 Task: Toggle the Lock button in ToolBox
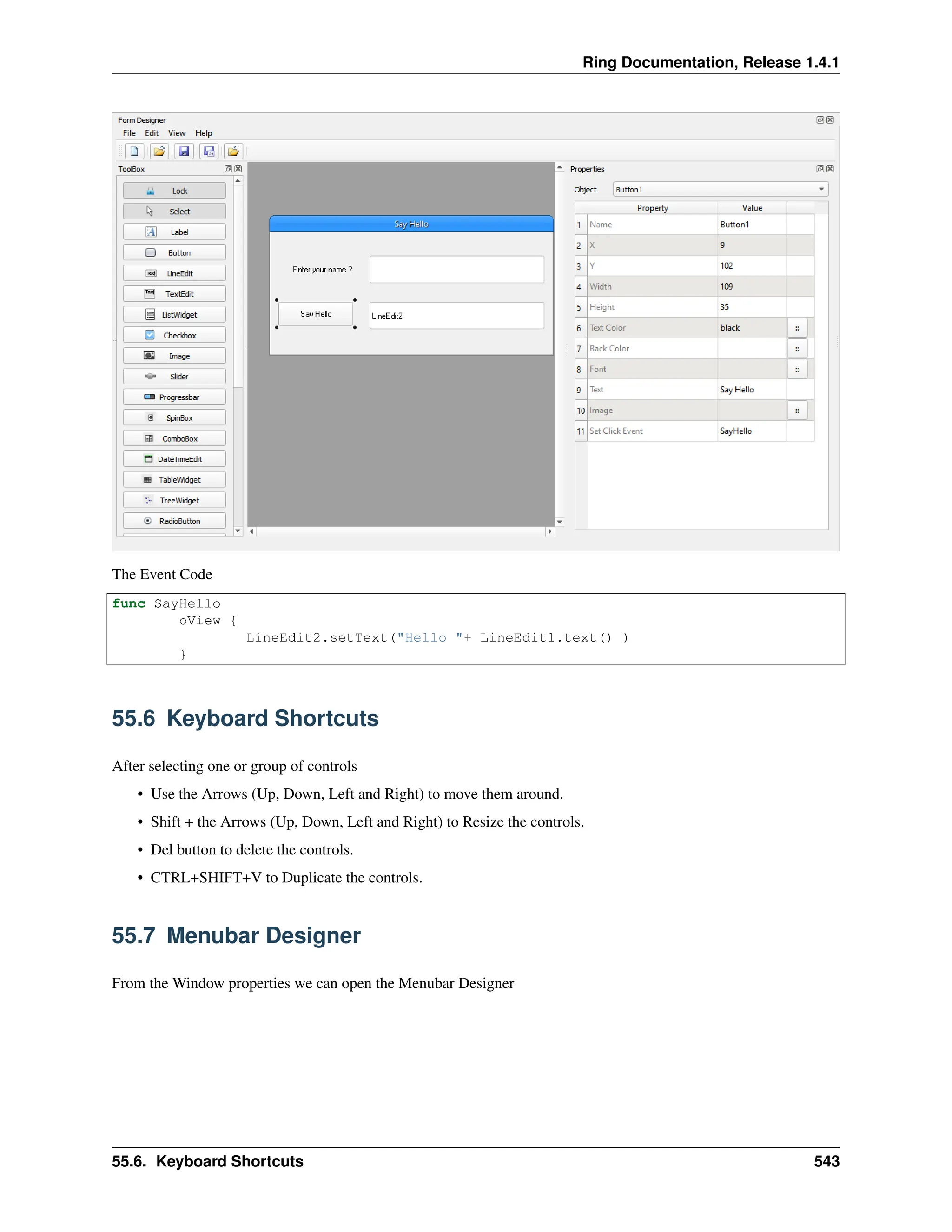(174, 191)
